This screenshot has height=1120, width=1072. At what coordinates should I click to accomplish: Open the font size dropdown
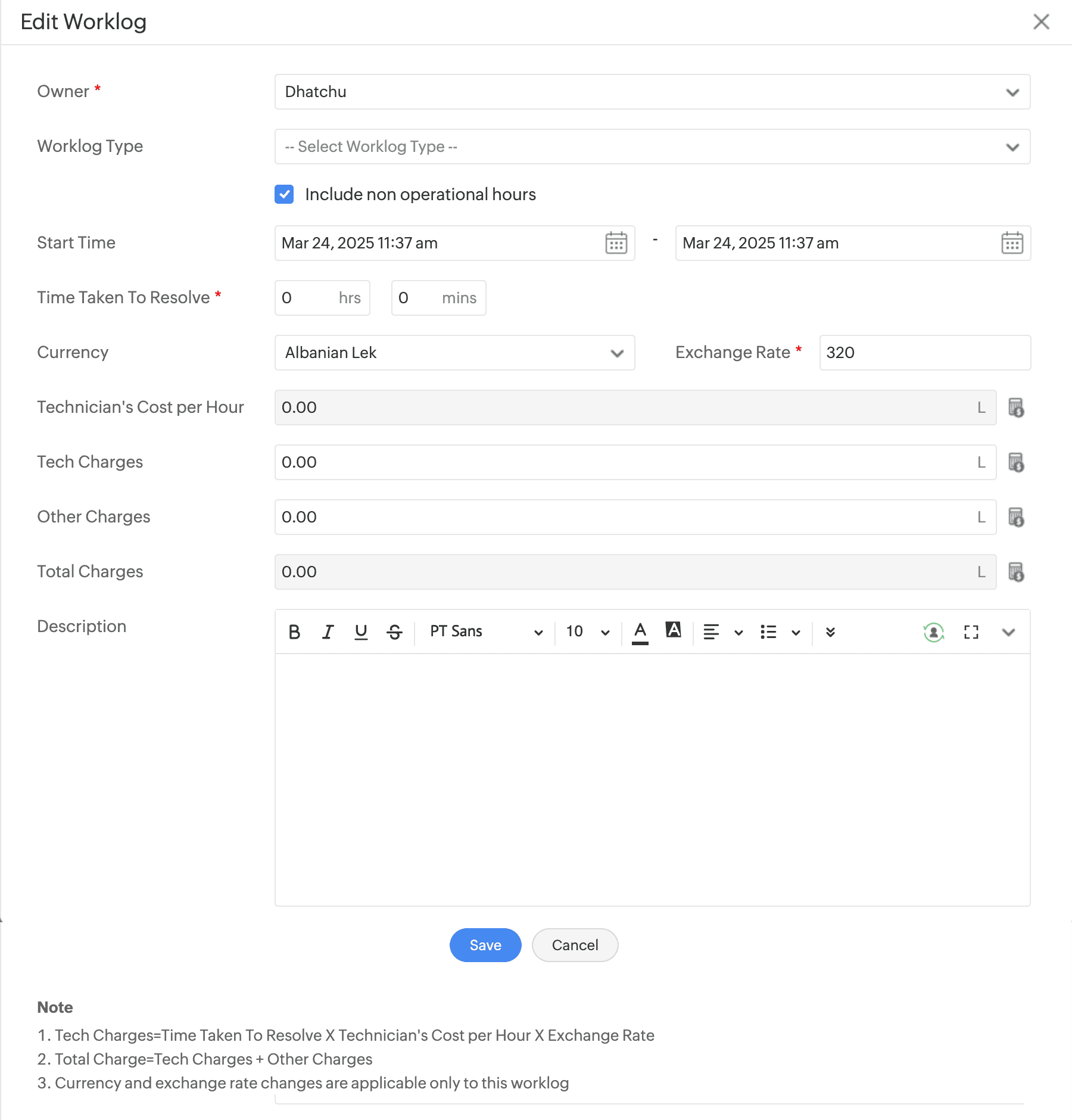pos(587,631)
